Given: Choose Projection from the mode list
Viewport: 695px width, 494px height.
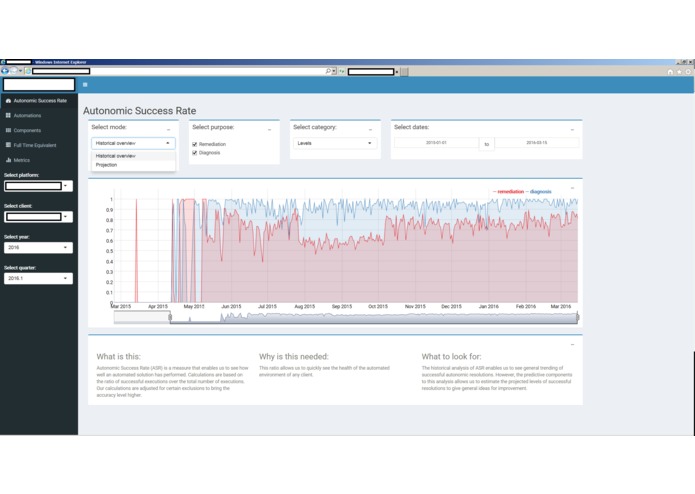Looking at the screenshot, I should 133,165.
